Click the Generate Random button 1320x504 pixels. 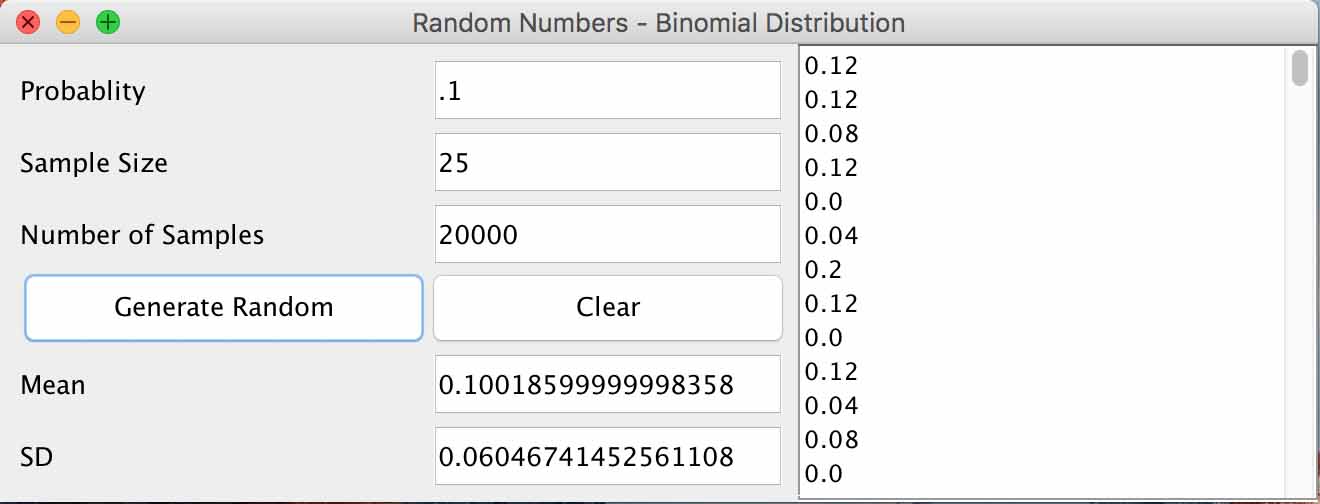[x=224, y=307]
